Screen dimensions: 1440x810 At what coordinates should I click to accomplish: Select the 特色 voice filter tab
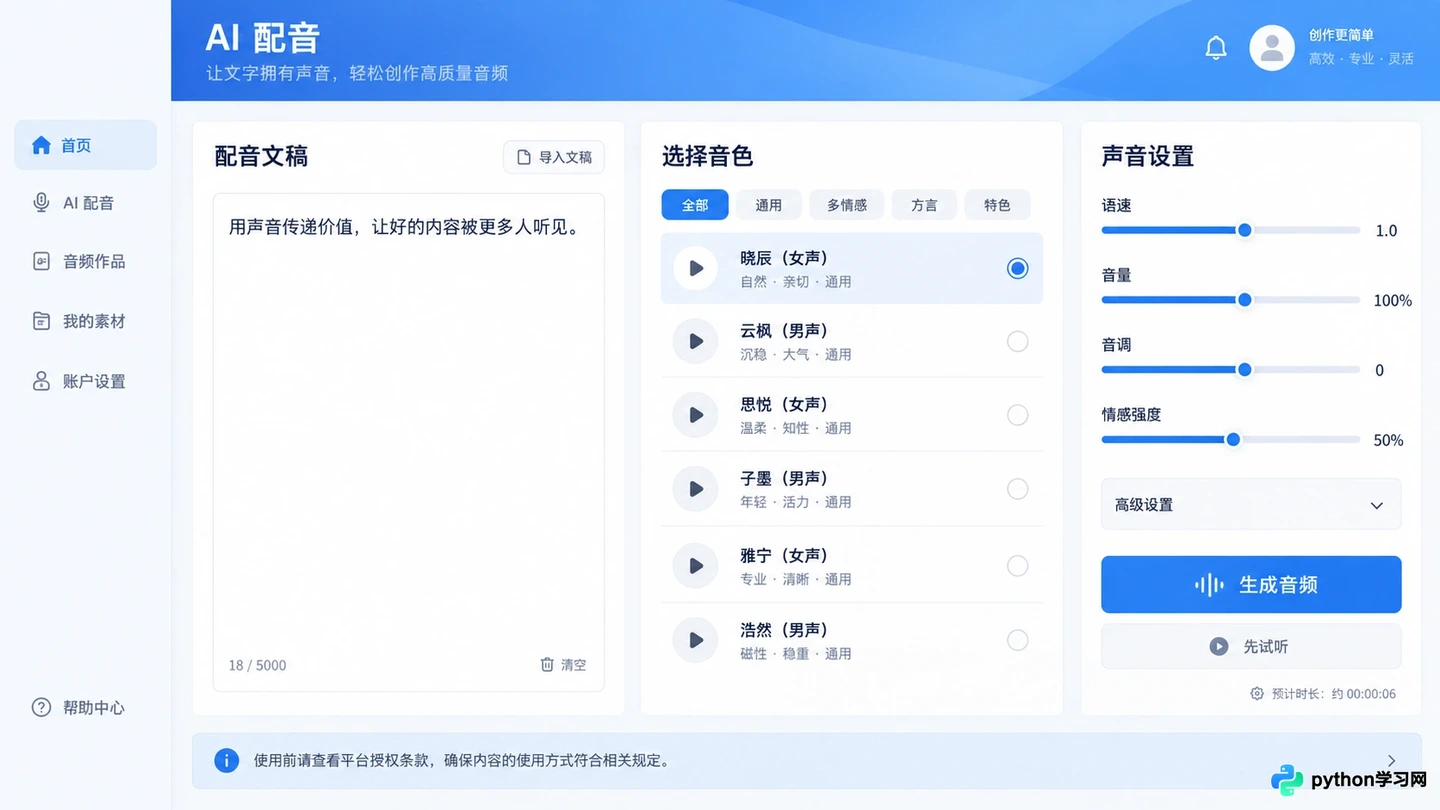(x=997, y=205)
